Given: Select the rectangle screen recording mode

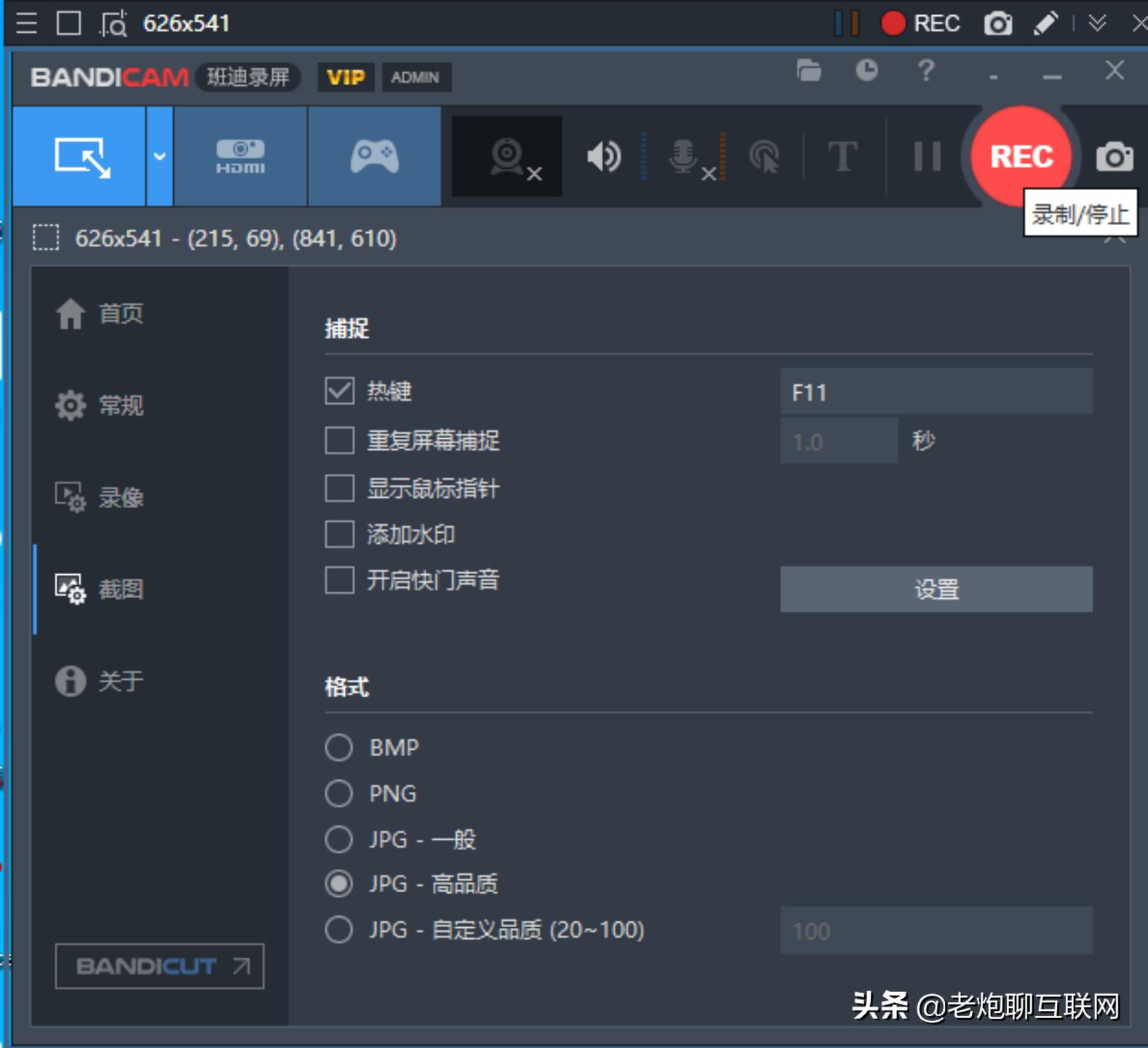Looking at the screenshot, I should 79,156.
